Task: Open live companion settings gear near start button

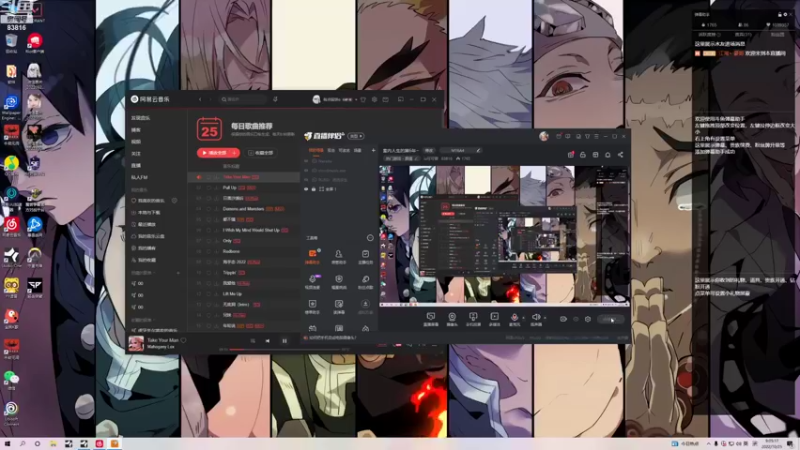Action: point(588,319)
